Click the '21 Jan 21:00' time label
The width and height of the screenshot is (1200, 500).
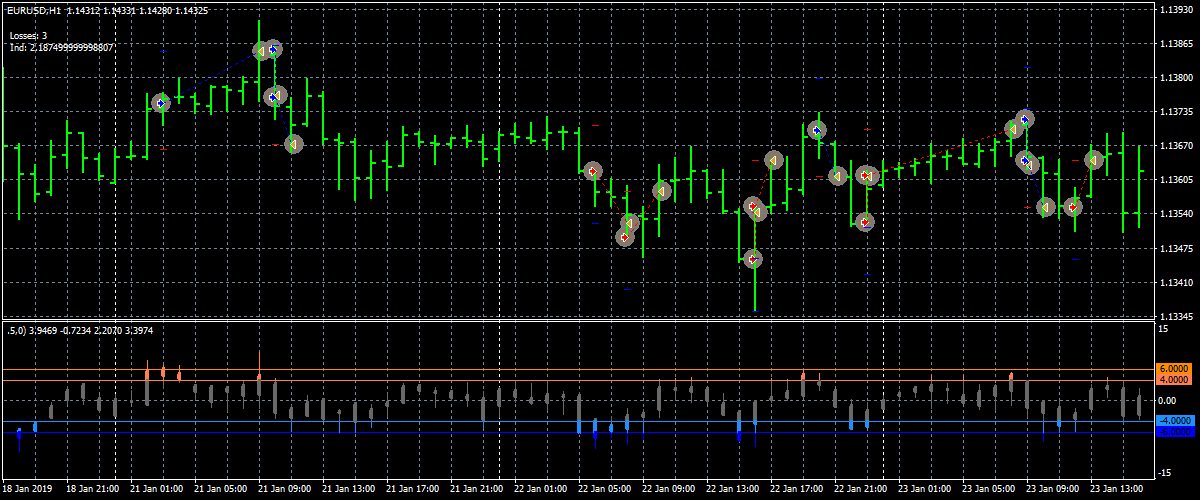pos(476,490)
